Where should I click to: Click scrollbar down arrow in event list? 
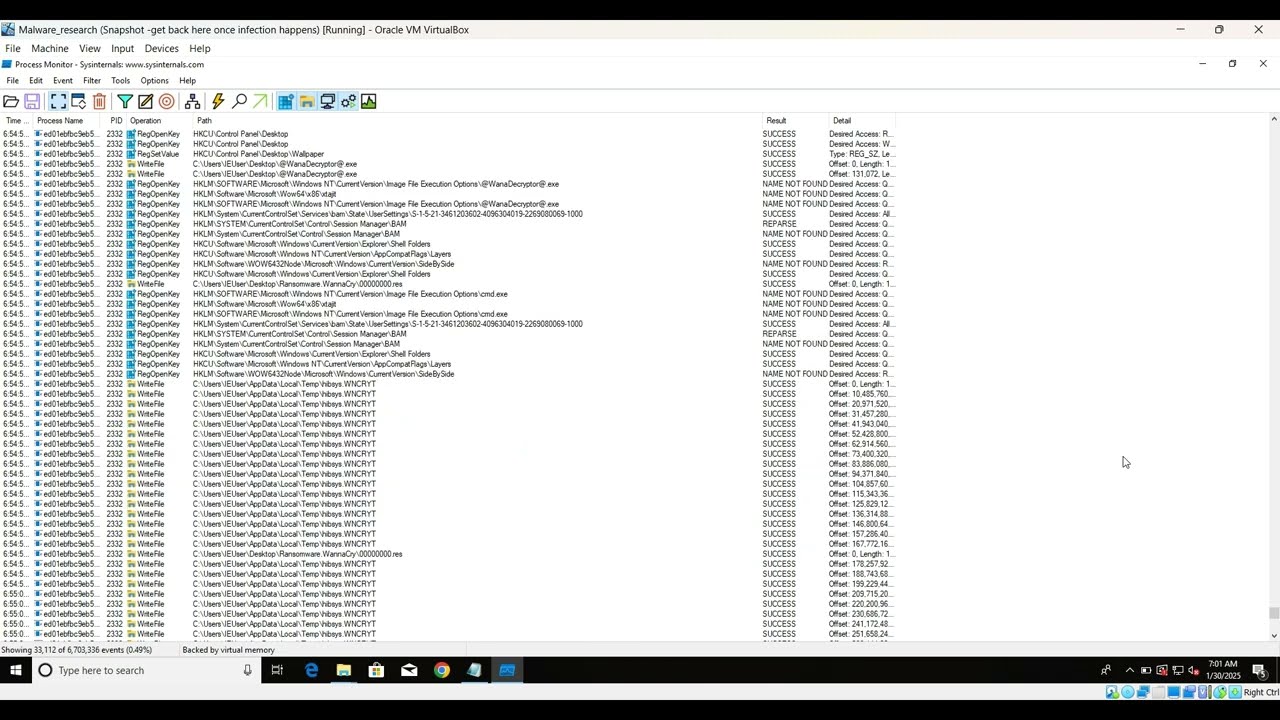[x=1273, y=635]
